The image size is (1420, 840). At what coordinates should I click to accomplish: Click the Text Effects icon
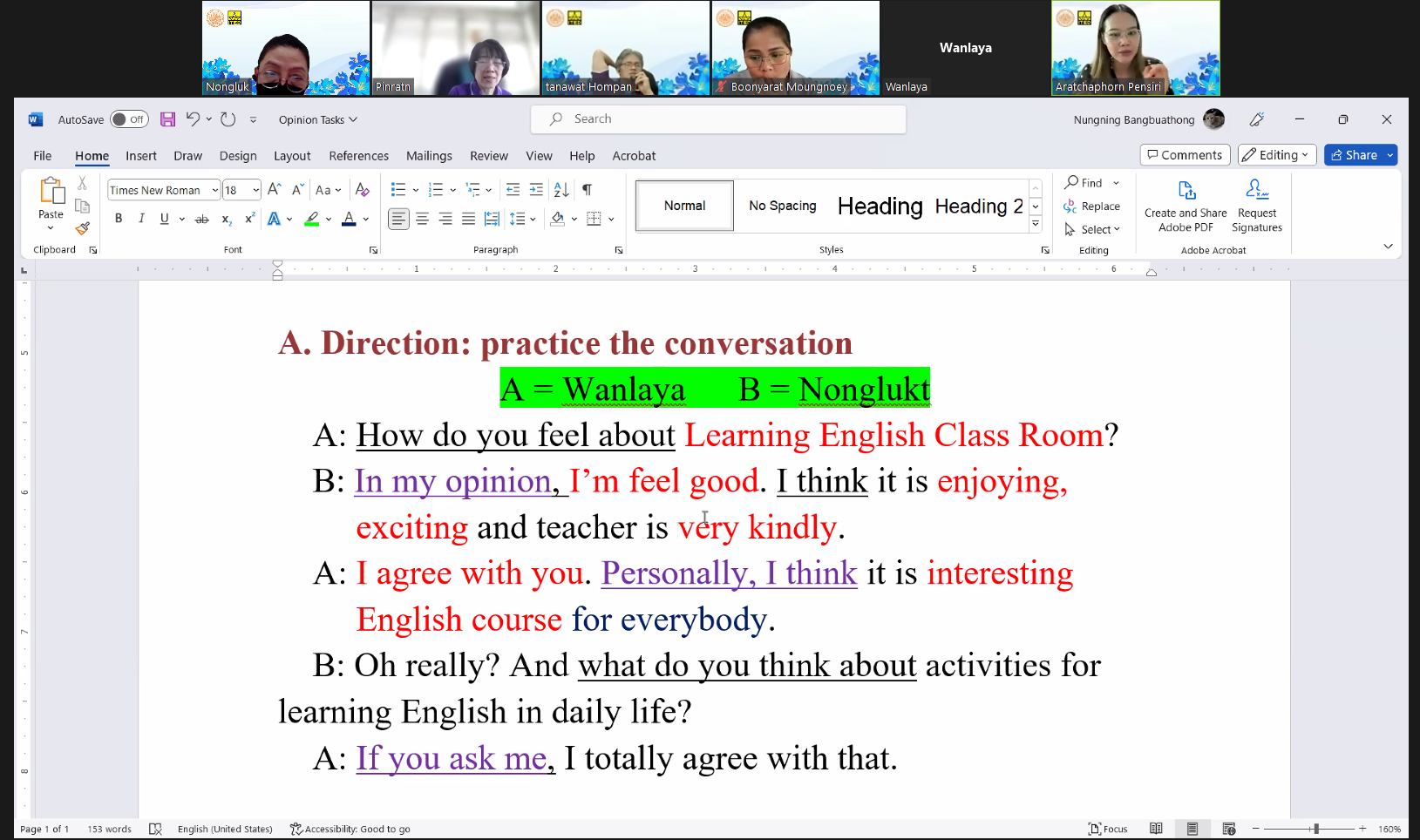click(274, 219)
